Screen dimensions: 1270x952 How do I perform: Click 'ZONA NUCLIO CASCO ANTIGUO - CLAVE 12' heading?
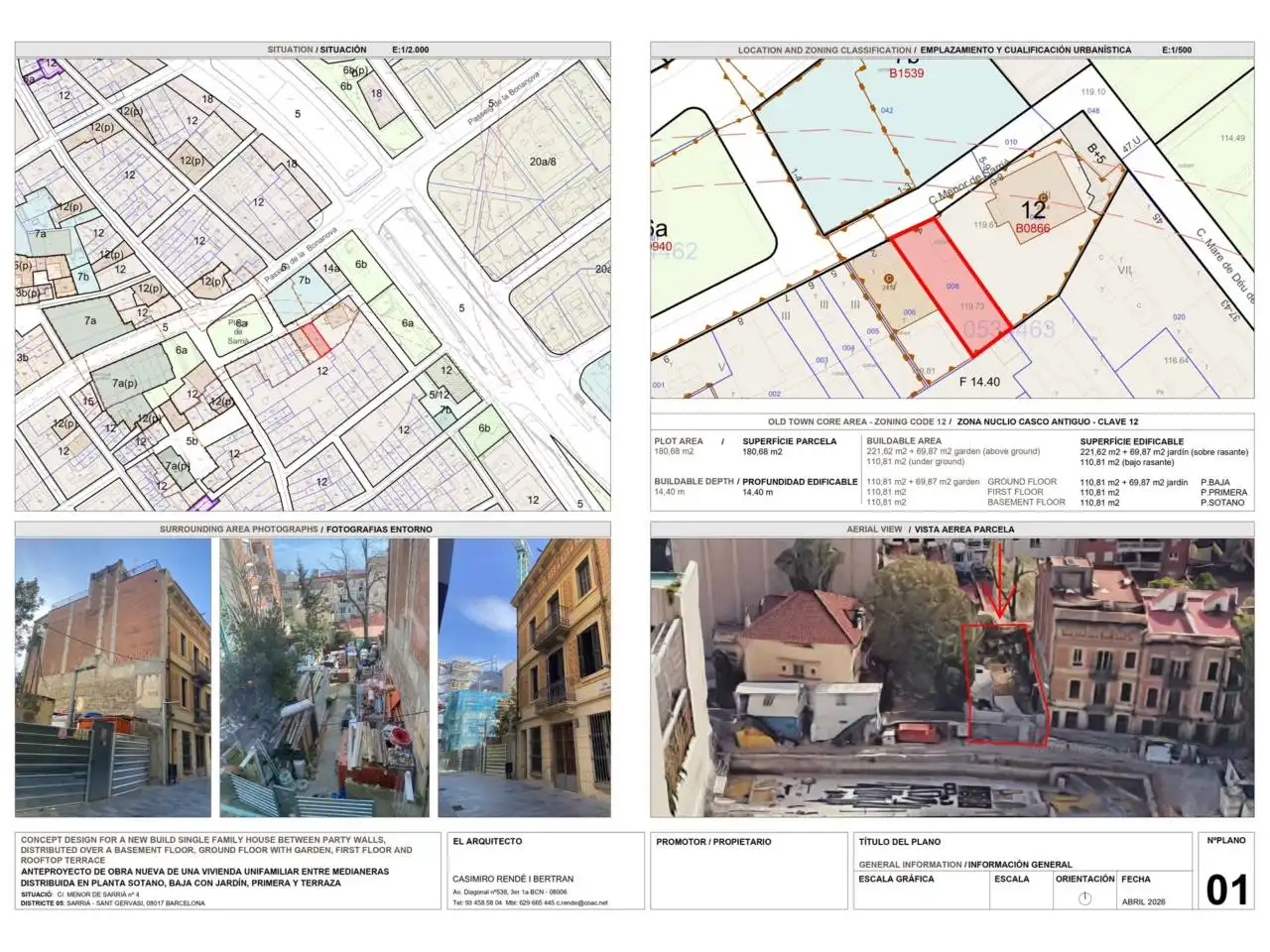coord(1048,421)
